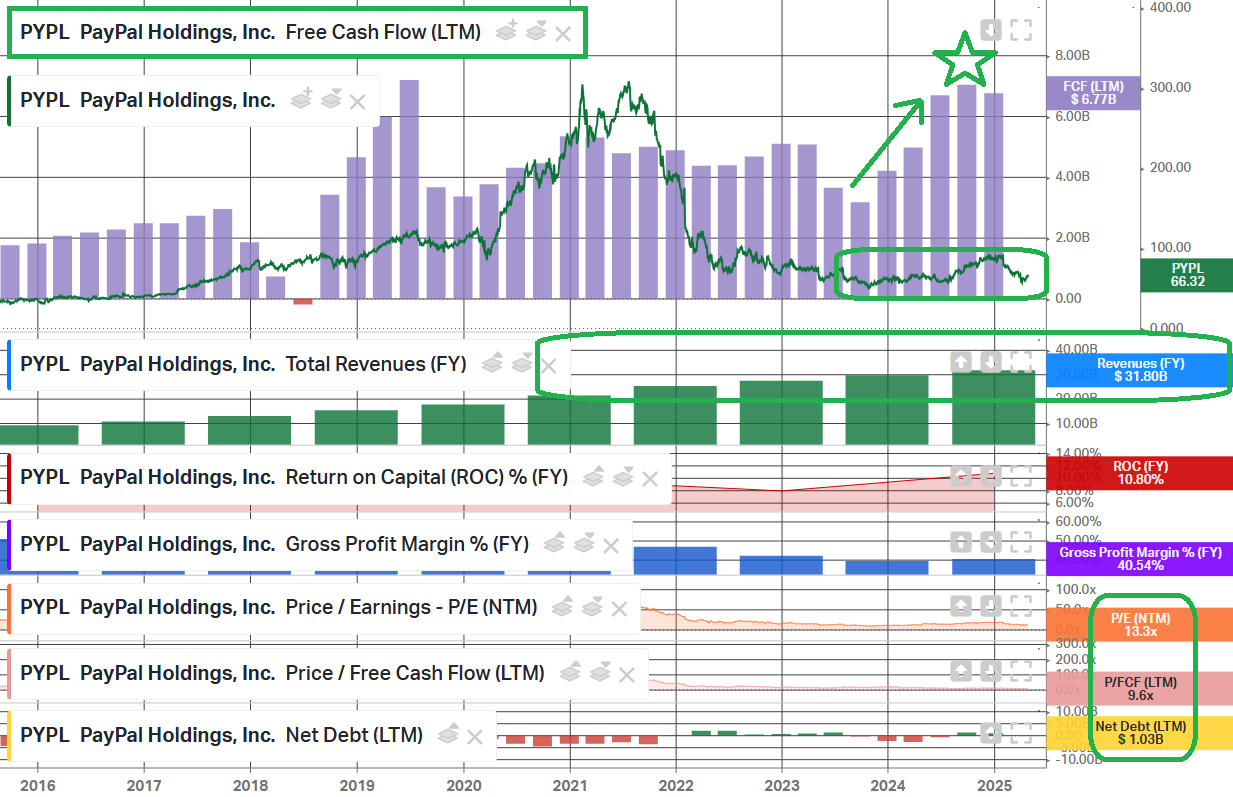Move the Net Debt pane up
This screenshot has height=797, width=1233.
[x=990, y=733]
